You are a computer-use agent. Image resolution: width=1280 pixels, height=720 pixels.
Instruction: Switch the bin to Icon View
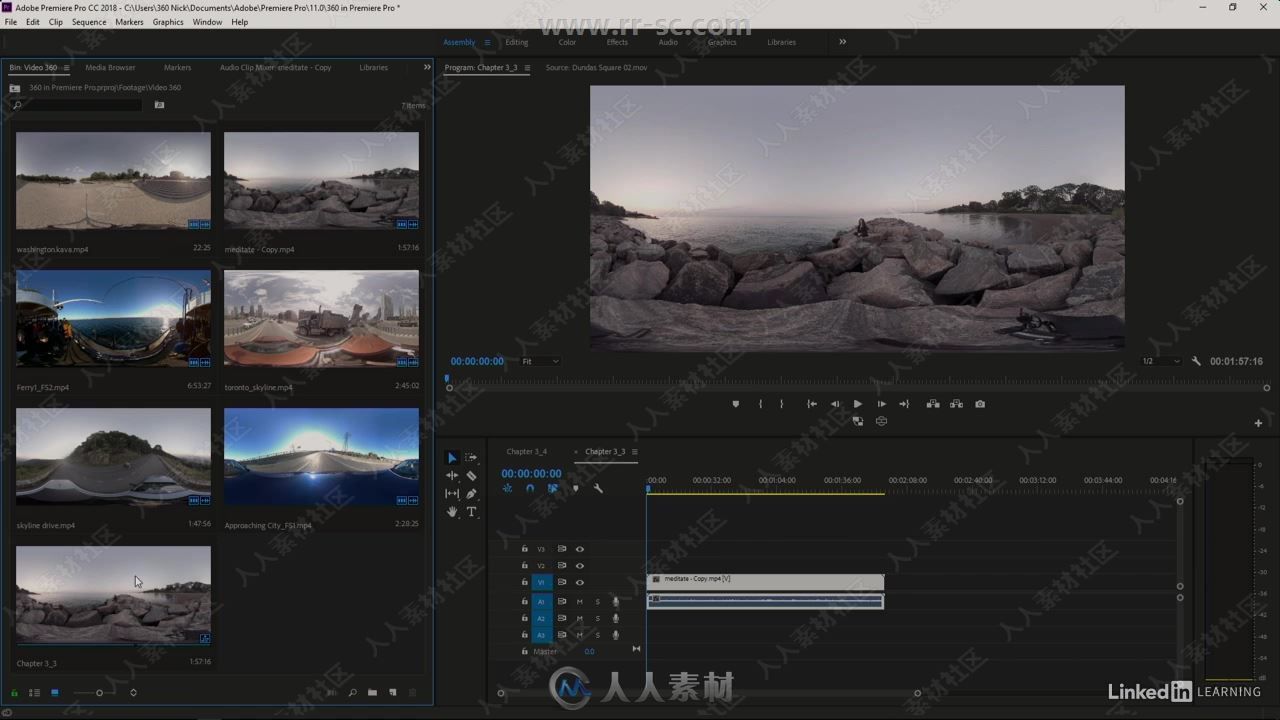tap(55, 692)
